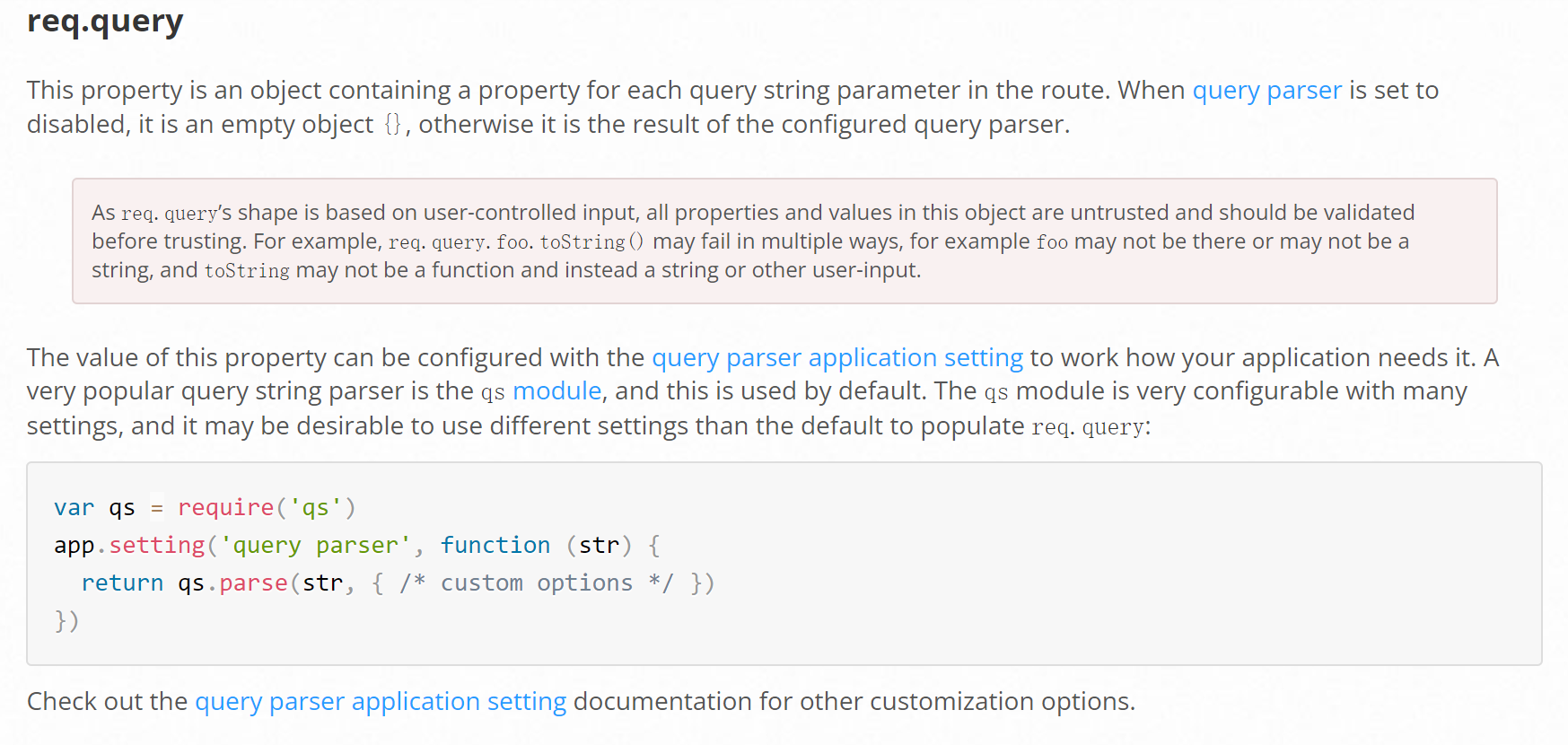Viewport: 1568px width, 745px height.
Task: Click the standalone toString code on the warning's last line
Action: 247,271
